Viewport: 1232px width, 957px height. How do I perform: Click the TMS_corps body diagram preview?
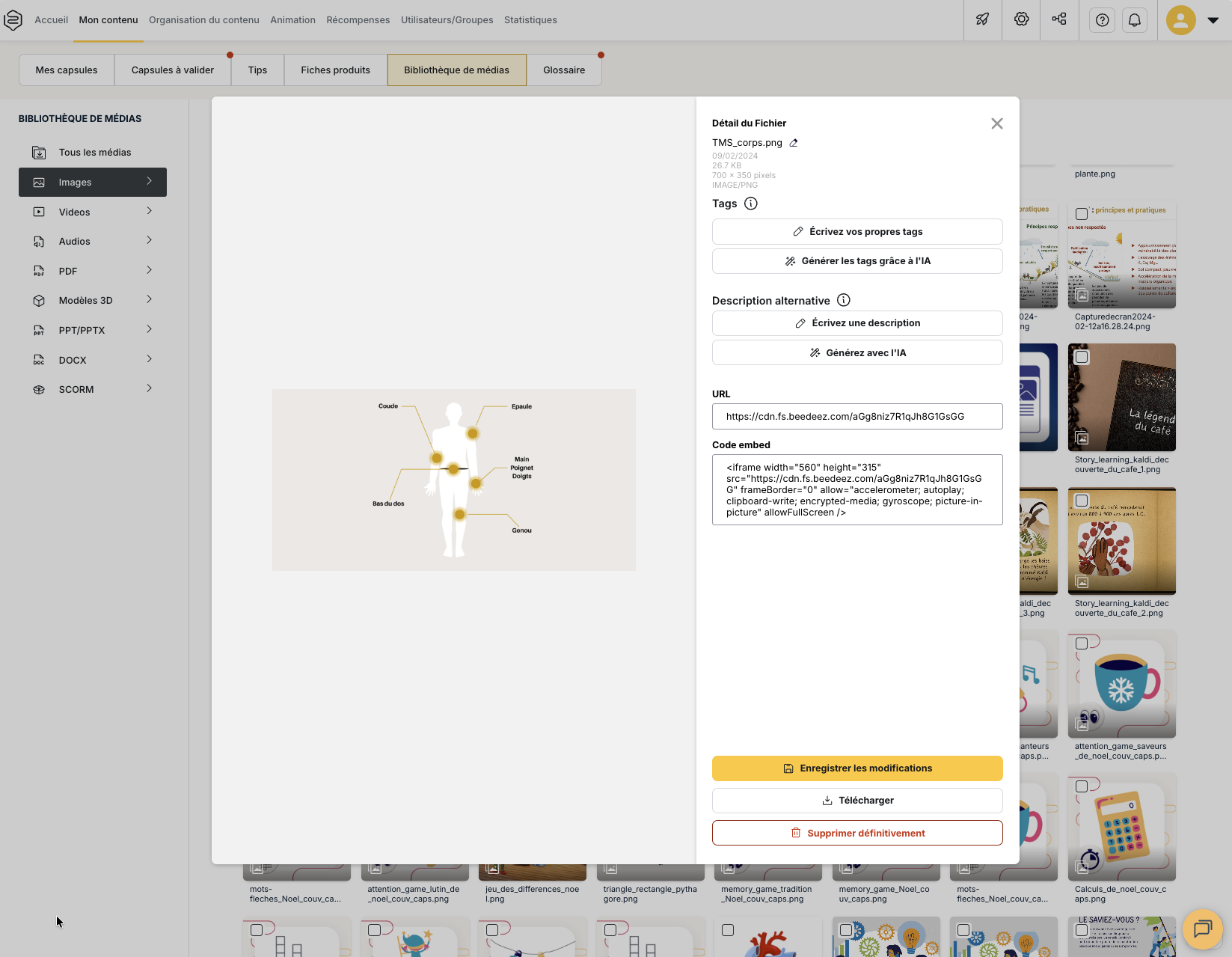(454, 480)
